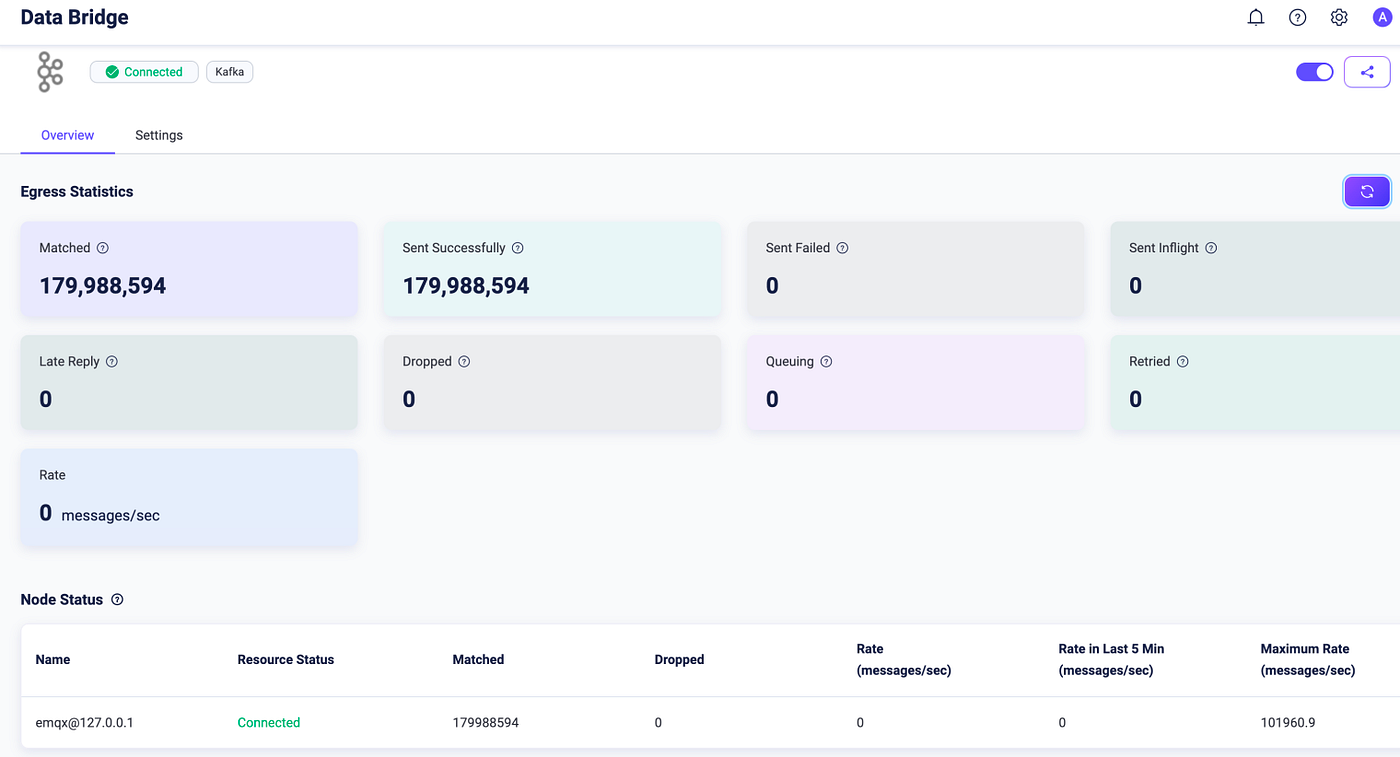Click the share icon button
The width and height of the screenshot is (1400, 757).
(x=1367, y=72)
